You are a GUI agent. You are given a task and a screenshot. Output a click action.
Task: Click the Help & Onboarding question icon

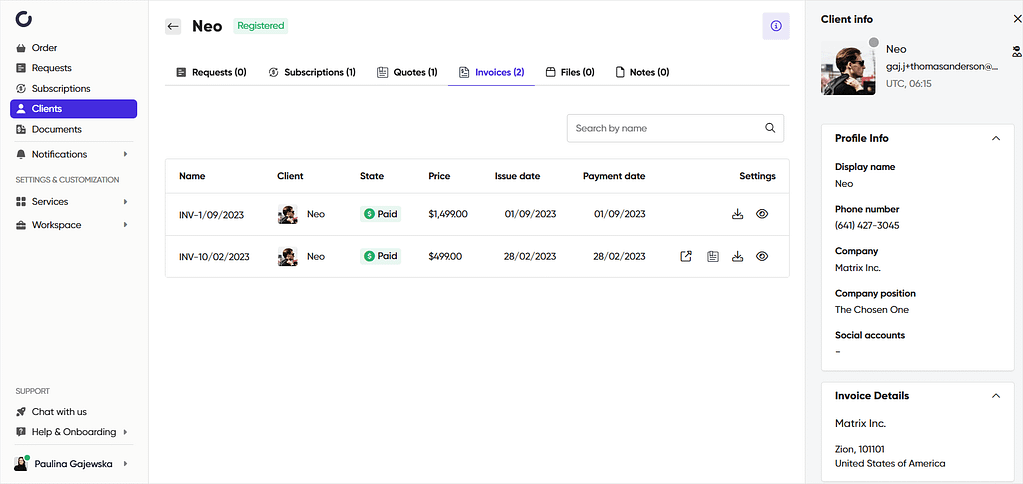point(21,432)
